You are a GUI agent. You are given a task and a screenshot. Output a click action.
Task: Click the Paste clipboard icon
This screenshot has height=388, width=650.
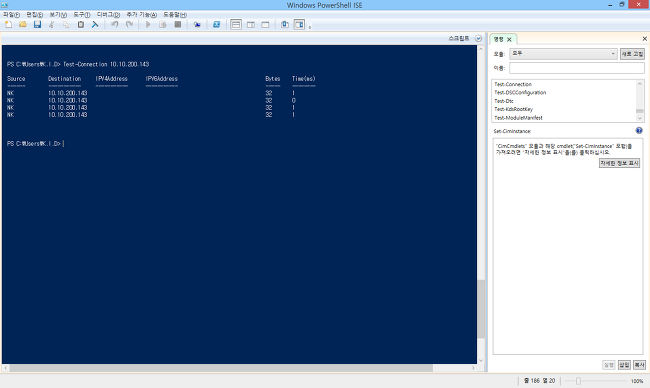point(81,24)
